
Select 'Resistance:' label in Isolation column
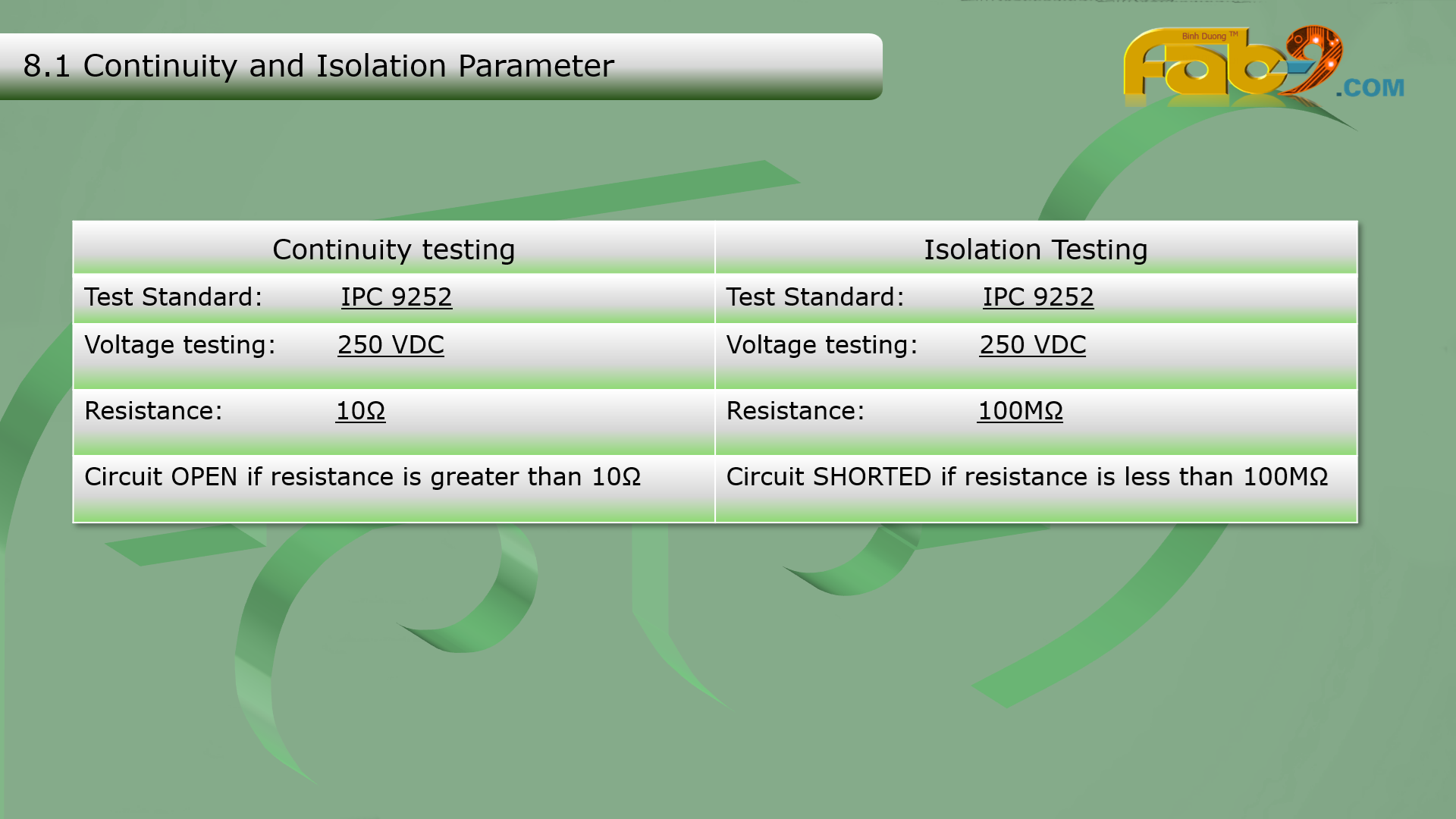point(795,411)
